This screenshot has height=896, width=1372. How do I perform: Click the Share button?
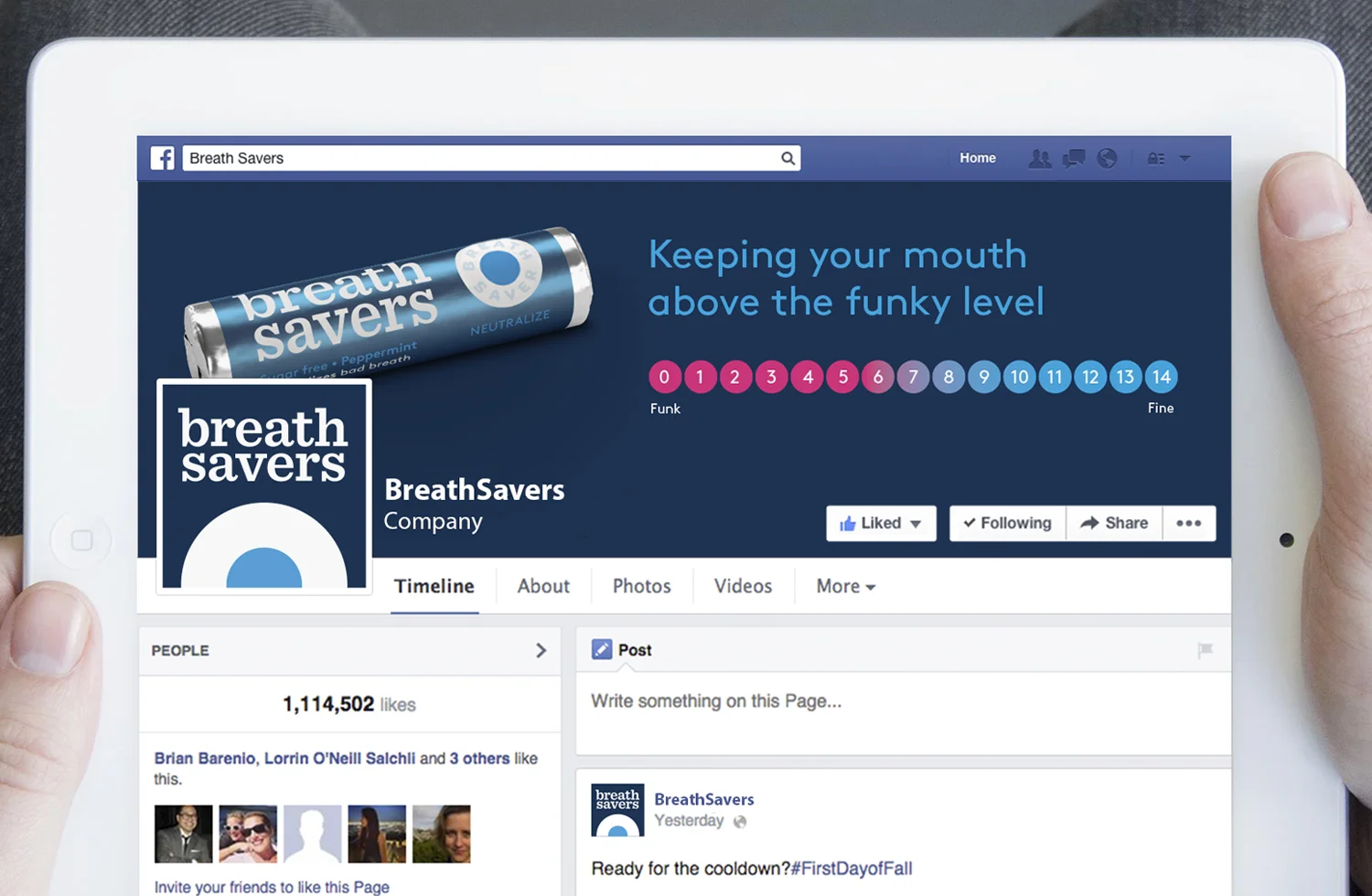pos(1114,523)
